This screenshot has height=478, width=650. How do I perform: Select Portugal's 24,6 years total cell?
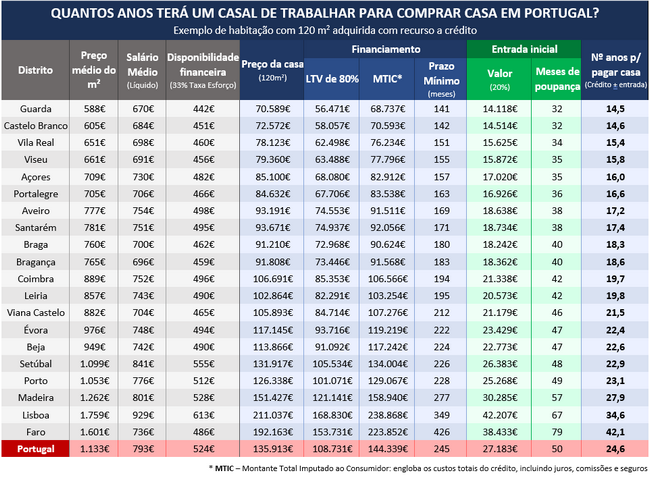(x=616, y=448)
